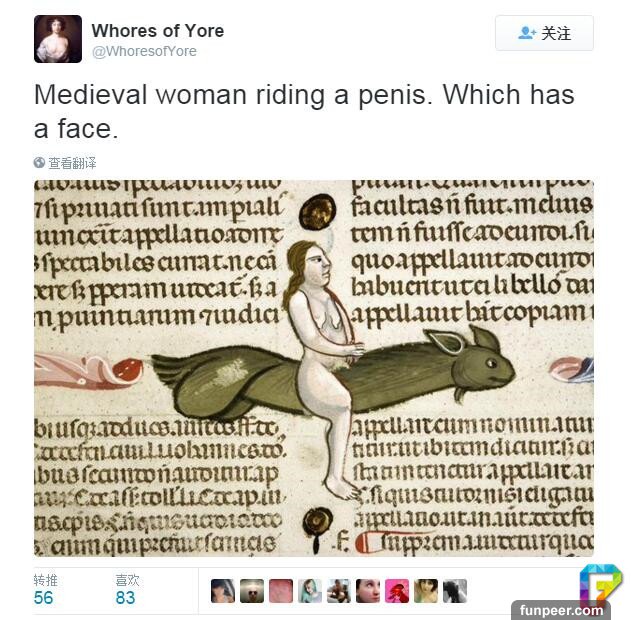Screen dimensions: 631x620
Task: Click the sixth liker avatar showing a face
Action: (368, 591)
